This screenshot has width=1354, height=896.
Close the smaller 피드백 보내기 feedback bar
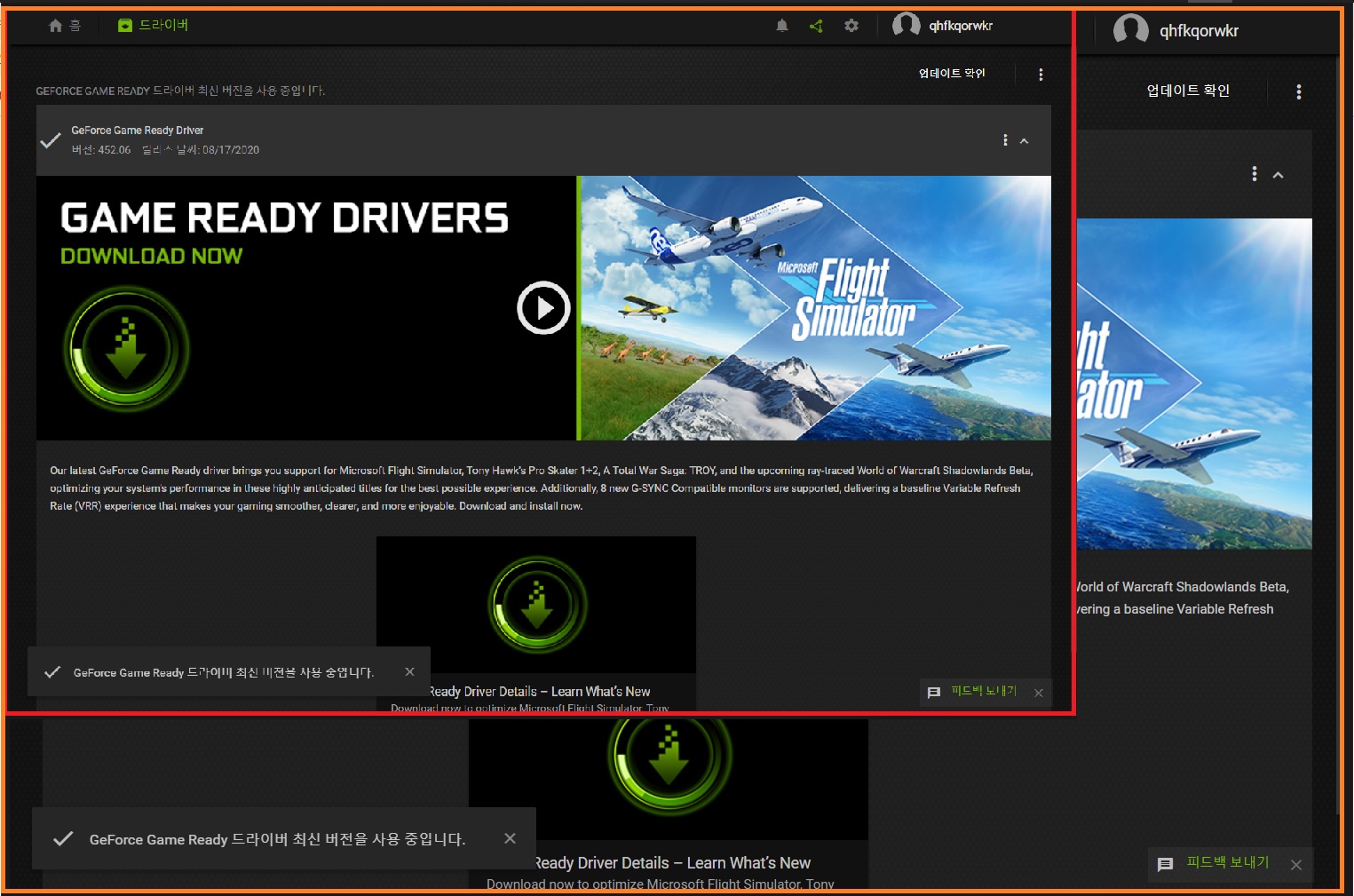pyautogui.click(x=1038, y=693)
